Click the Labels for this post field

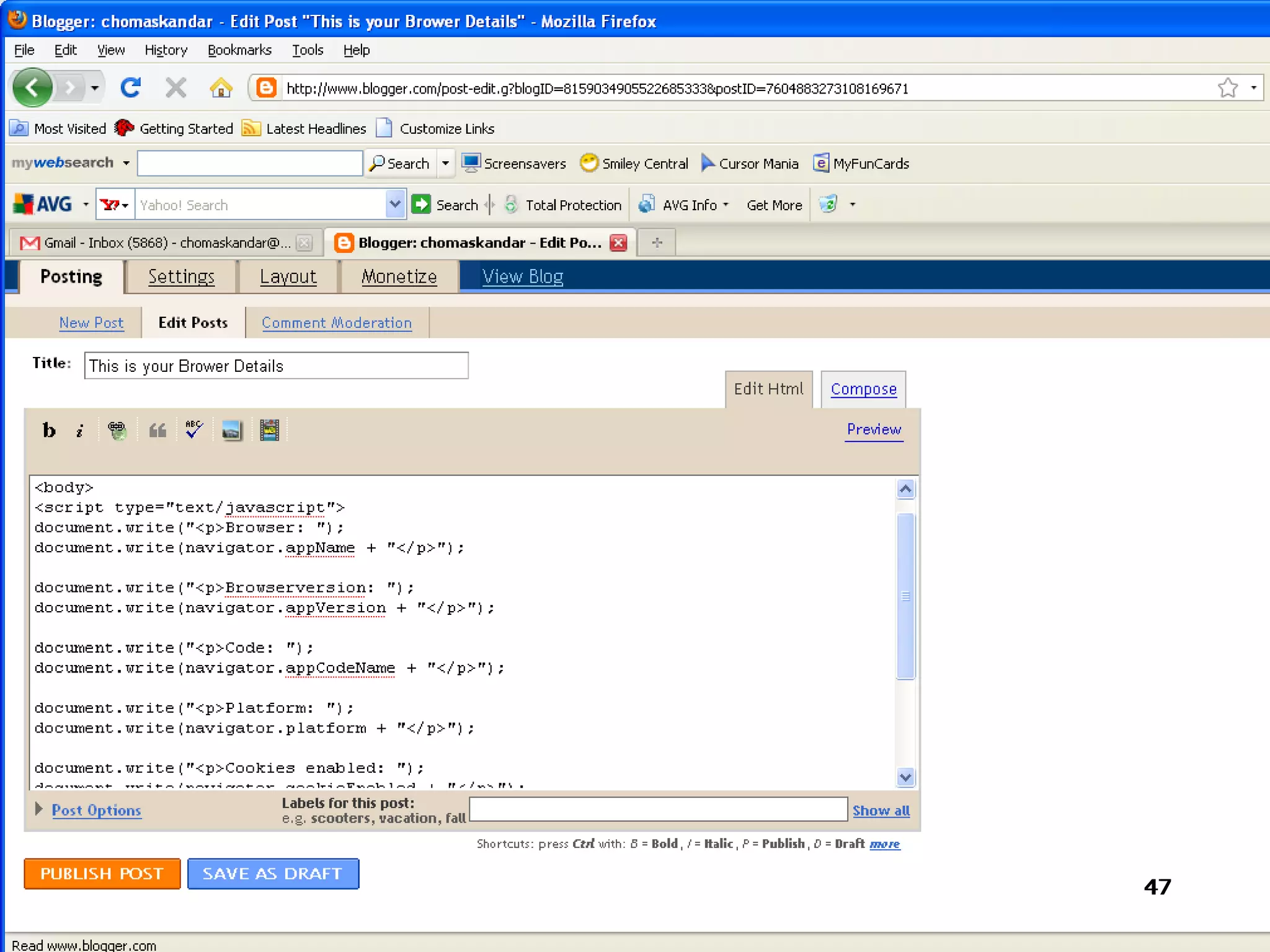pos(658,809)
